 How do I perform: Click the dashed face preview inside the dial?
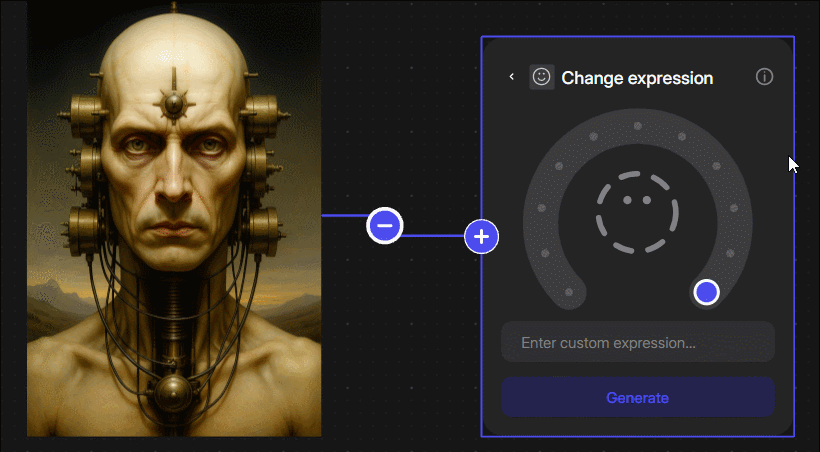pos(637,212)
